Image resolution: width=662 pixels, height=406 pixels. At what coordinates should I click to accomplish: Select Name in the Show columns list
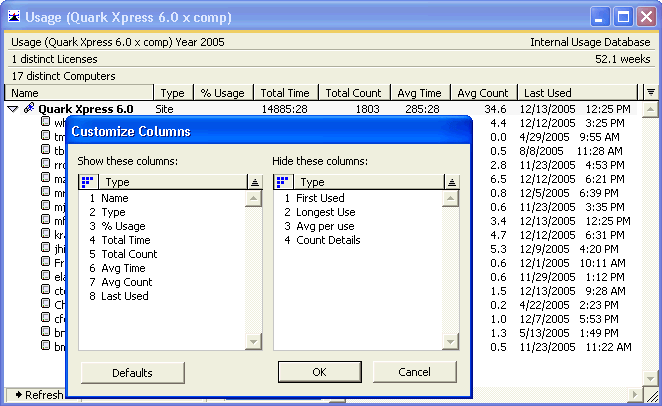(115, 198)
